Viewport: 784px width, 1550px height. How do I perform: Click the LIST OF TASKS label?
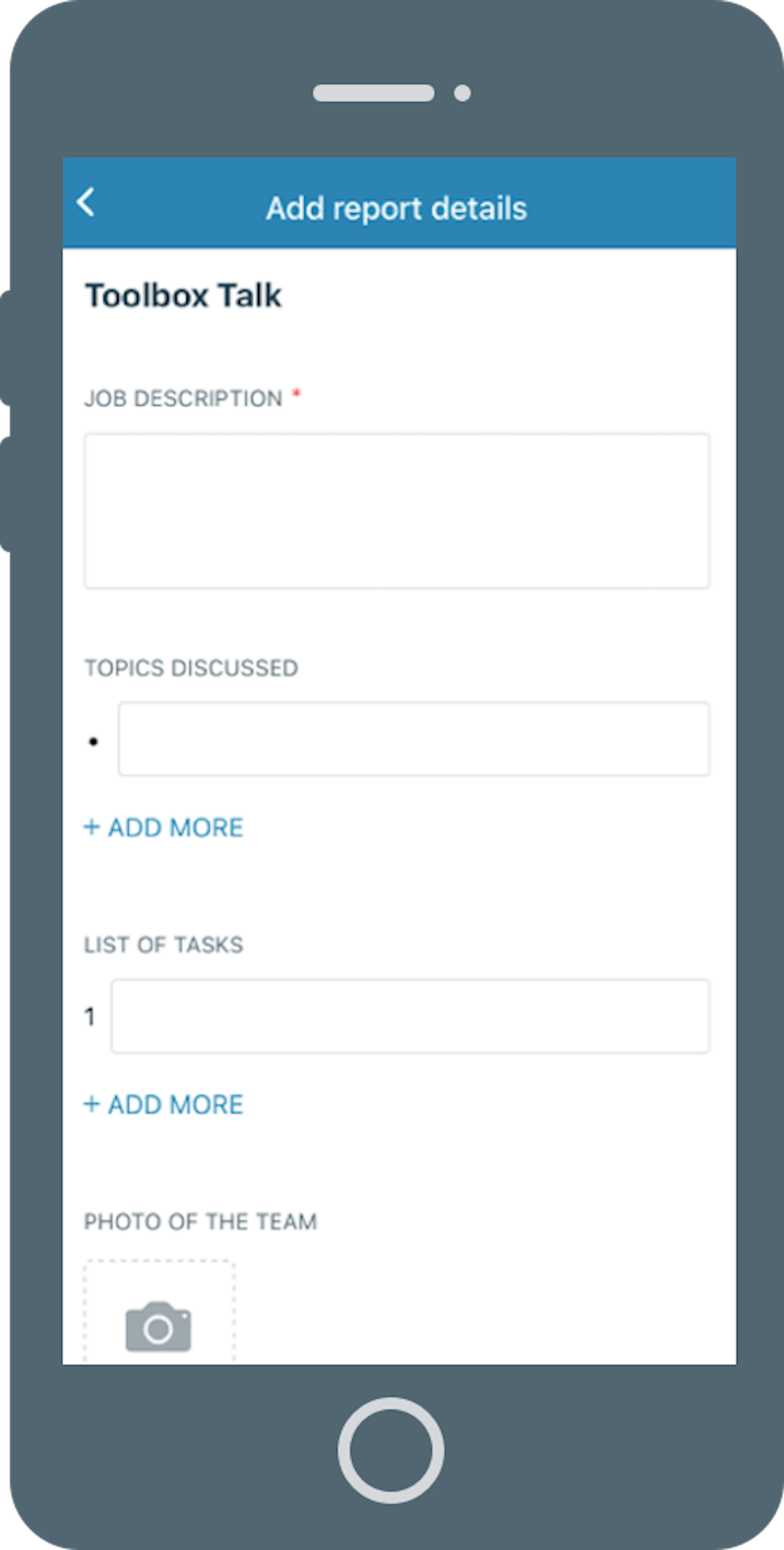pos(164,945)
